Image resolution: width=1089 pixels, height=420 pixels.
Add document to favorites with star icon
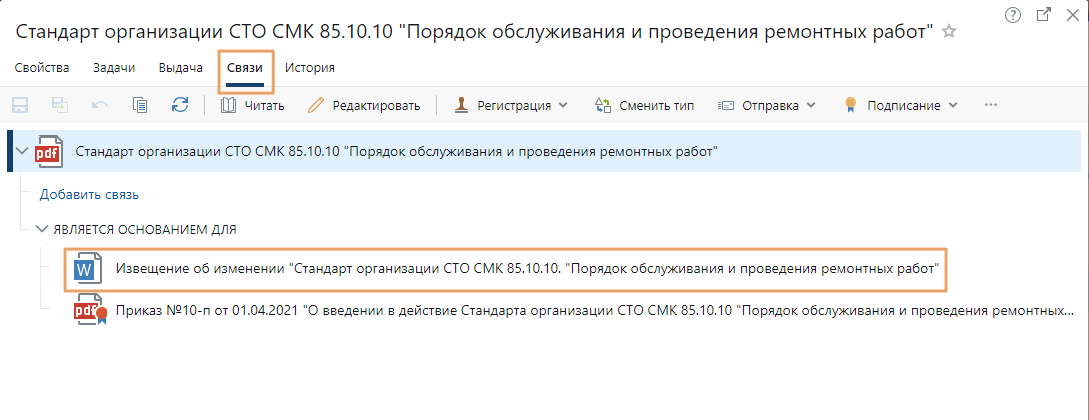[x=949, y=32]
